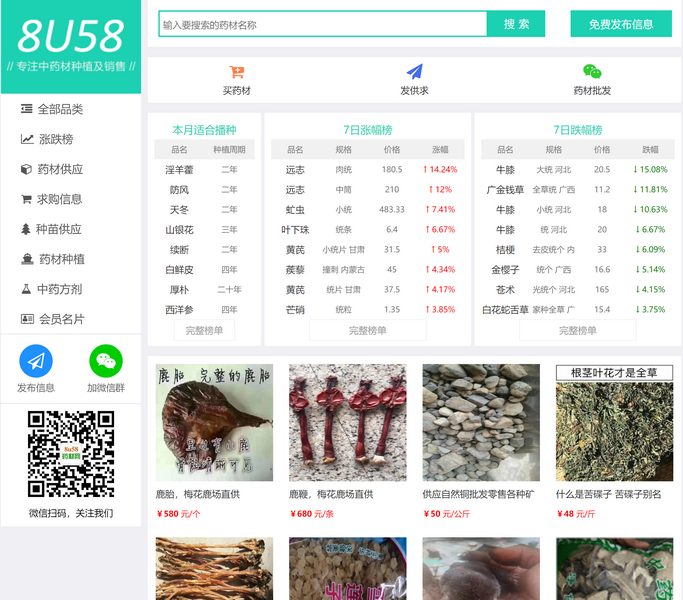The image size is (683, 600).
Task: Open 会员名片 sidebar entry
Action: coord(60,319)
